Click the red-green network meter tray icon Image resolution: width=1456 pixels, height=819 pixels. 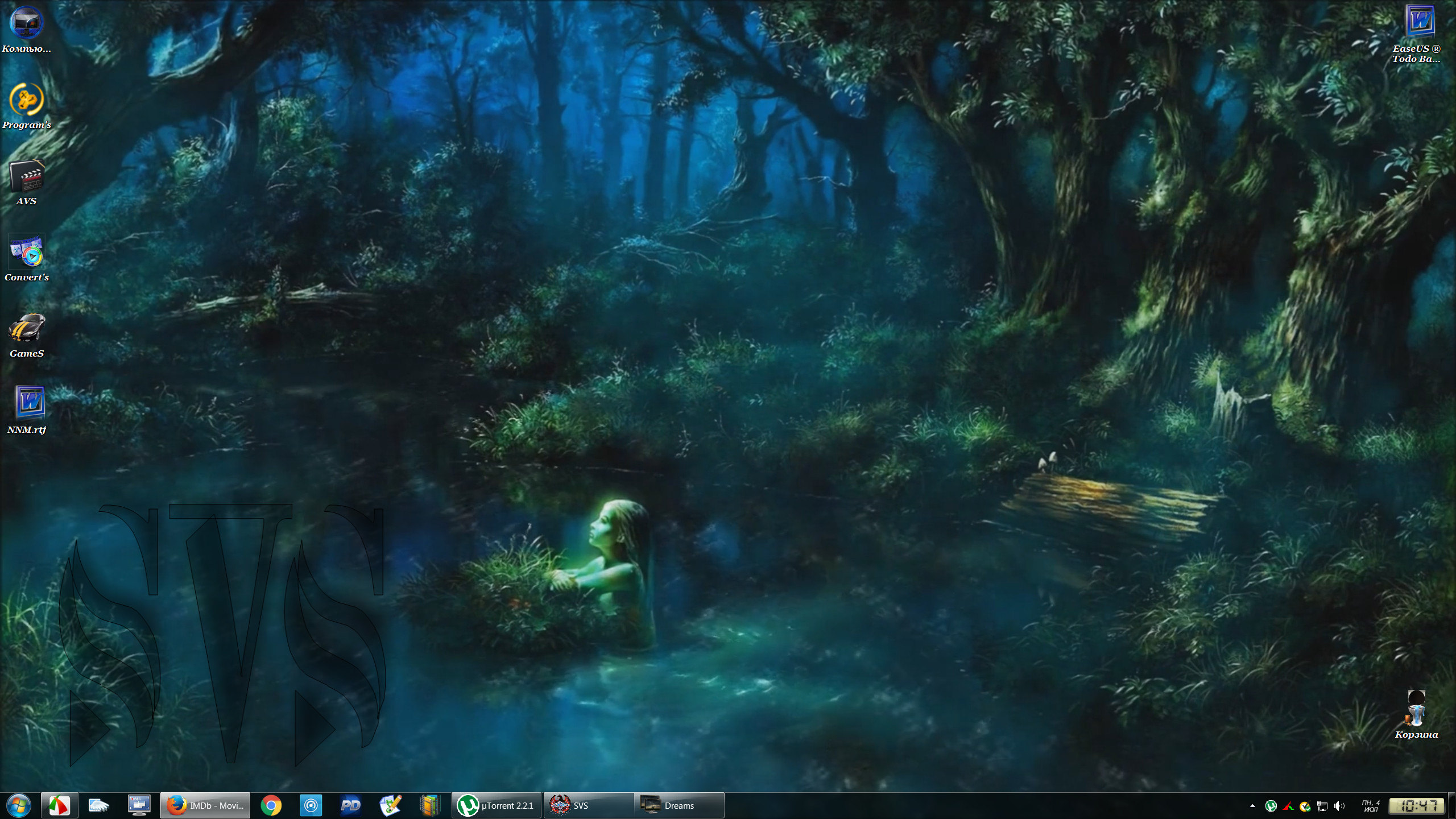pos(1288,806)
